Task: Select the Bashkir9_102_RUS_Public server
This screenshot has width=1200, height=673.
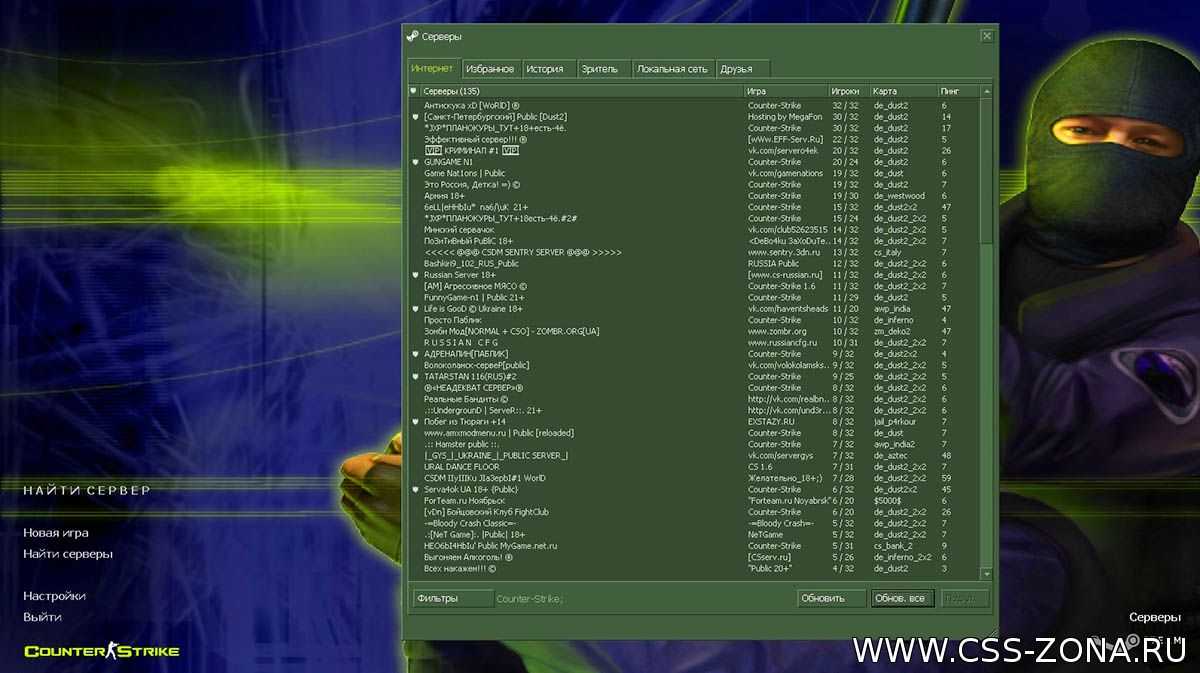Action: click(x=695, y=264)
